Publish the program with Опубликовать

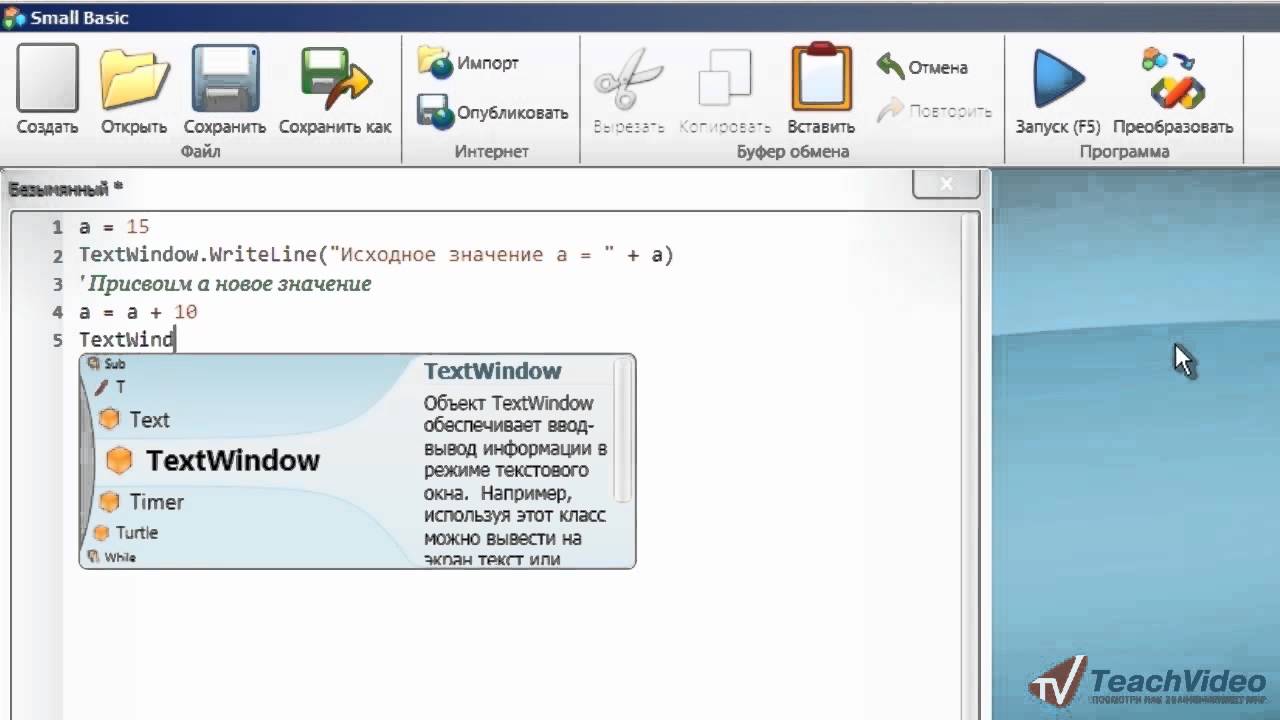point(492,112)
